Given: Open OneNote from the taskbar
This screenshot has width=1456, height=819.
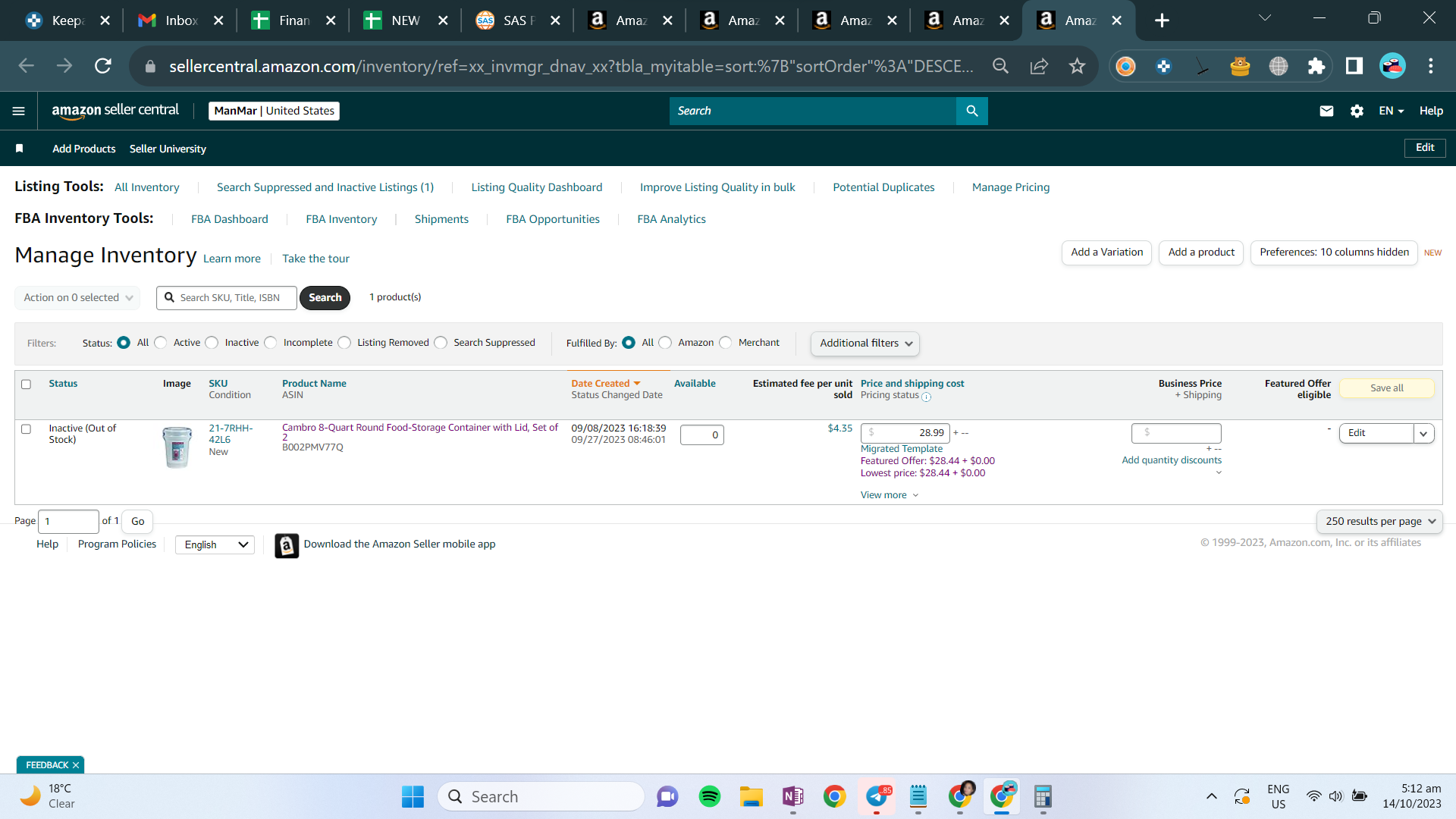Looking at the screenshot, I should click(x=793, y=796).
